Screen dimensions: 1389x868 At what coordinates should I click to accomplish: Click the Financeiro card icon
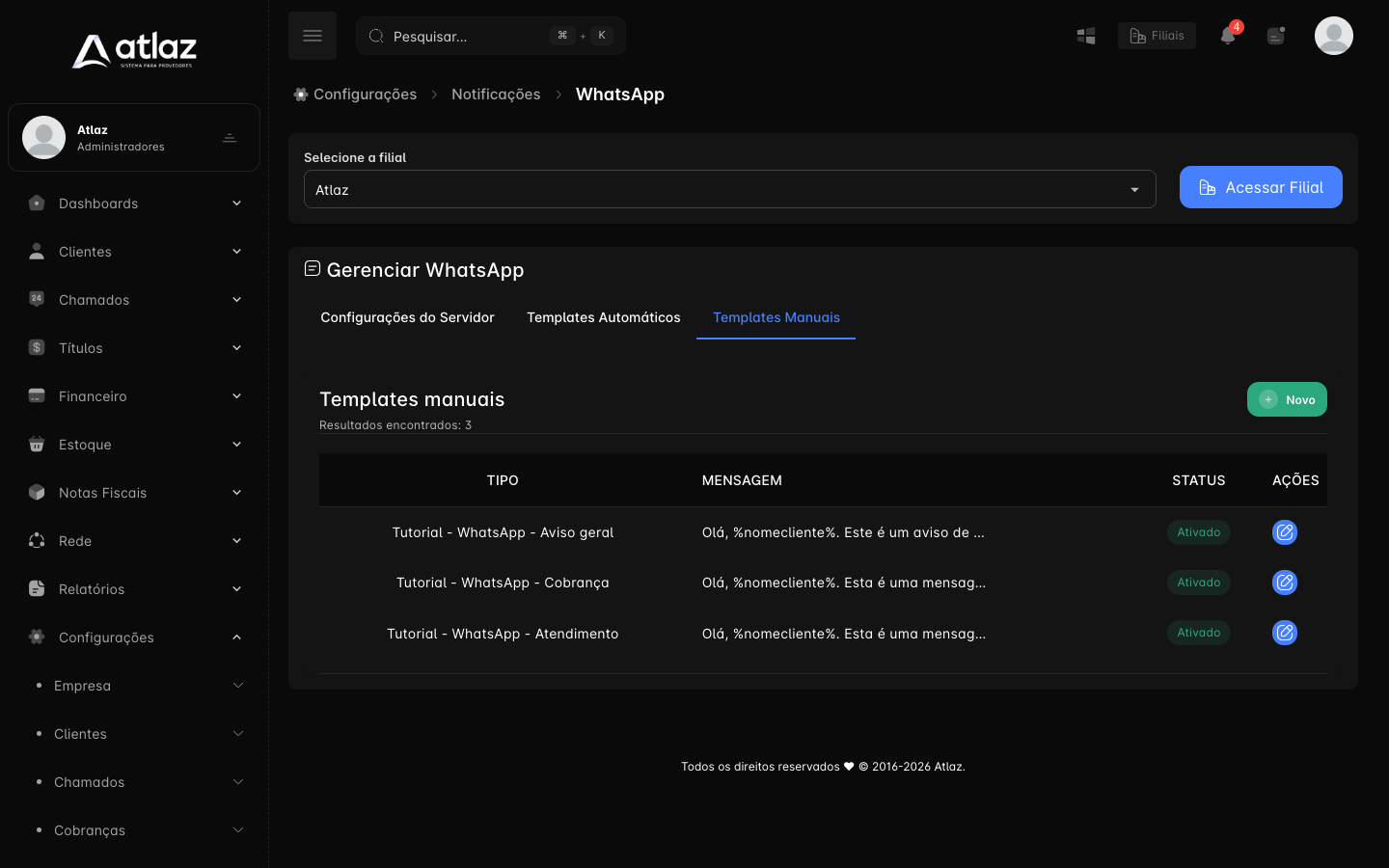click(37, 395)
